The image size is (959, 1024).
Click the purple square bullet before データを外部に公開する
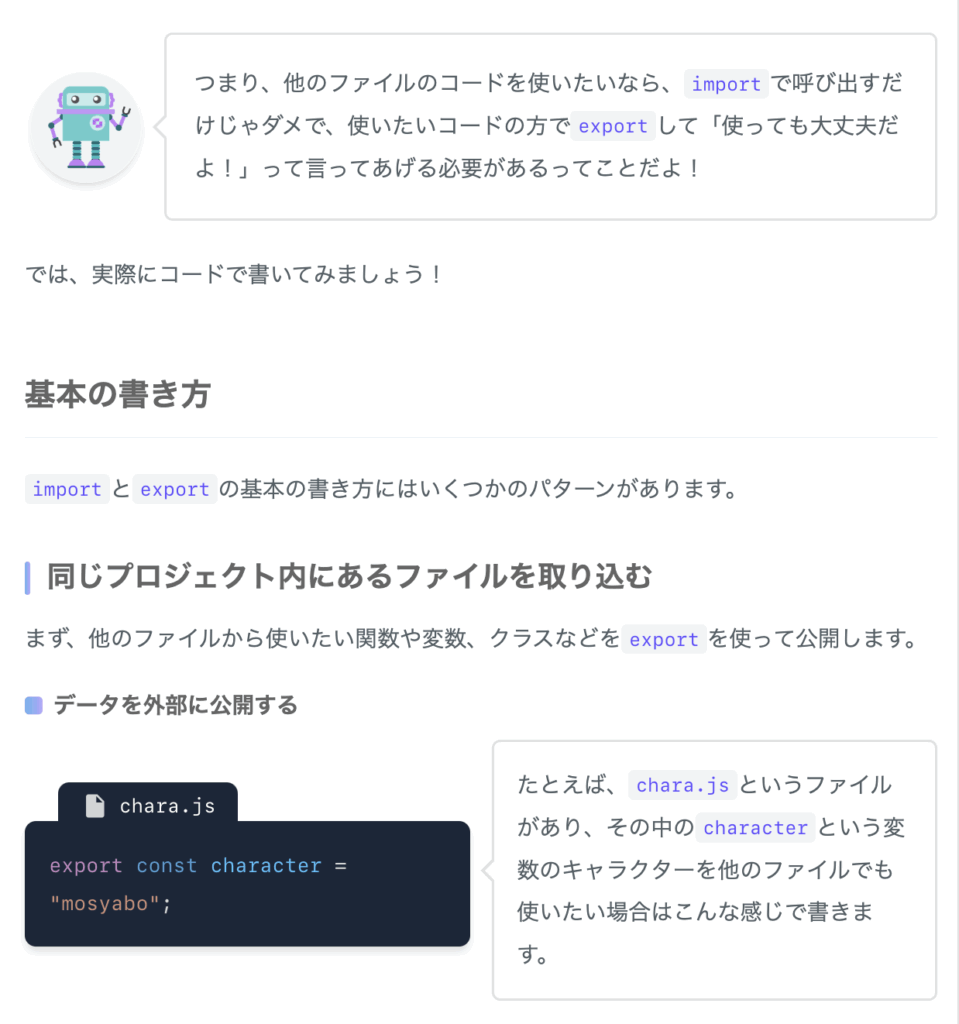pyautogui.click(x=33, y=705)
